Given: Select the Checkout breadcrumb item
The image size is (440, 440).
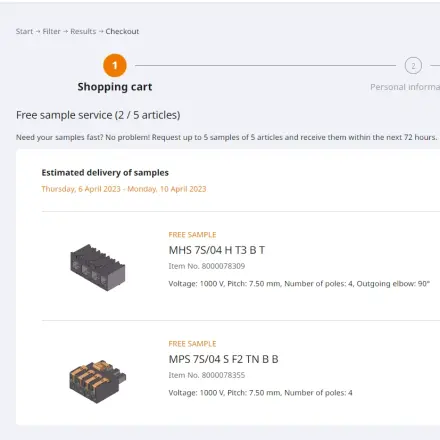Looking at the screenshot, I should pos(122,31).
